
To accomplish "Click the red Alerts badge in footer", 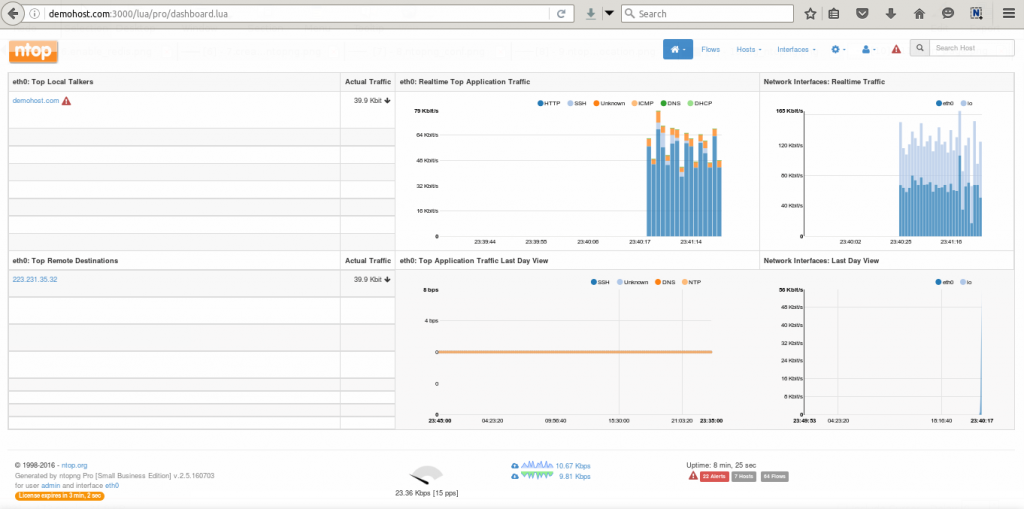I will [712, 476].
